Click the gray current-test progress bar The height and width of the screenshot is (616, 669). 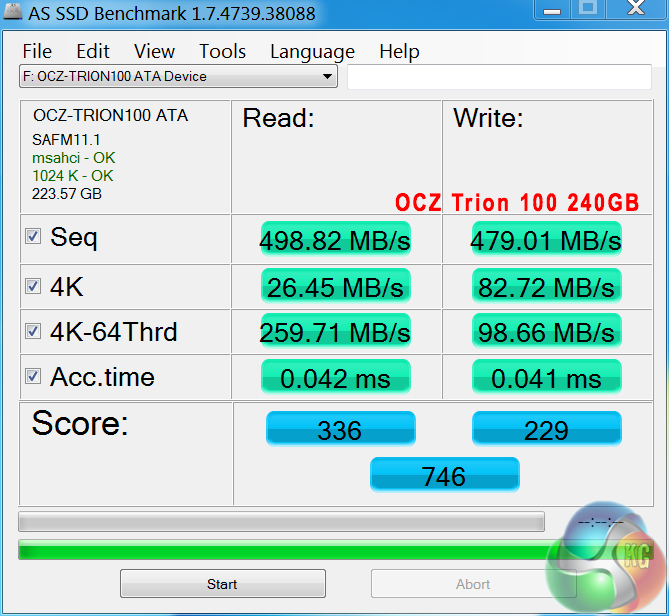point(281,522)
